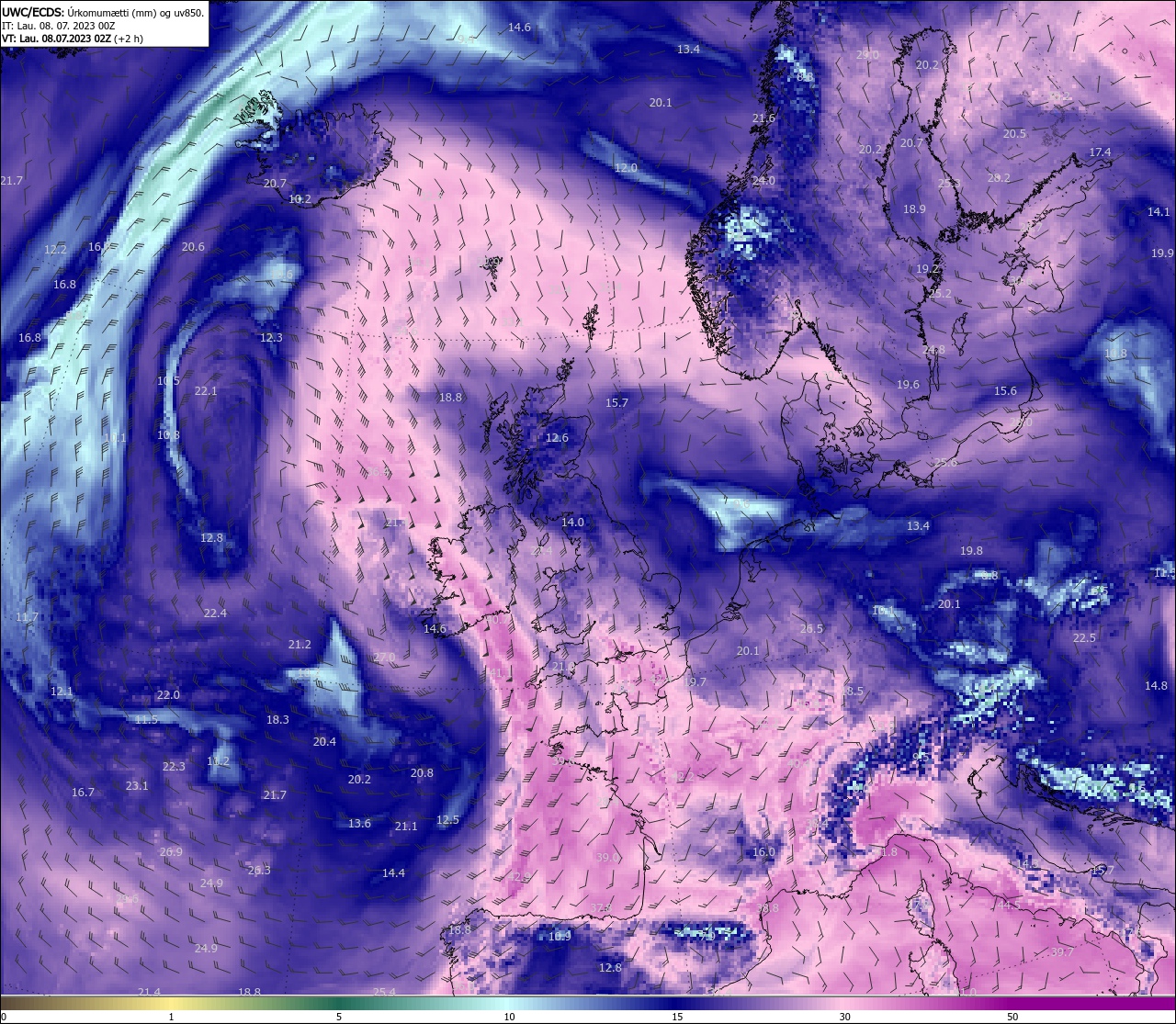The height and width of the screenshot is (1024, 1176).
Task: Click the map value '21.6'
Action: (763, 118)
